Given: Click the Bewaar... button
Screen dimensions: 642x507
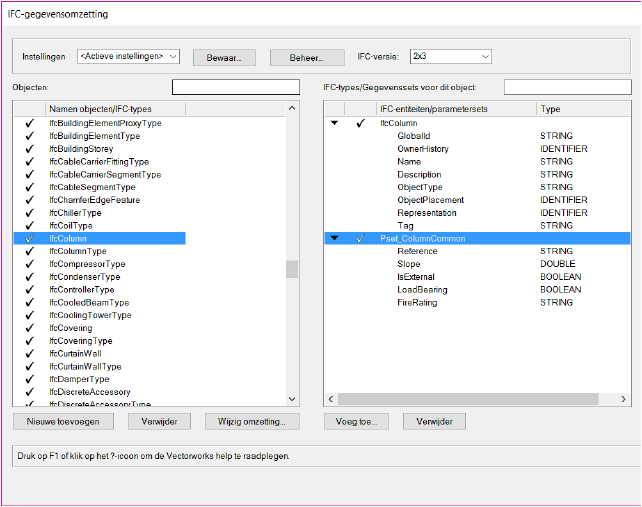Looking at the screenshot, I should click(x=224, y=57).
